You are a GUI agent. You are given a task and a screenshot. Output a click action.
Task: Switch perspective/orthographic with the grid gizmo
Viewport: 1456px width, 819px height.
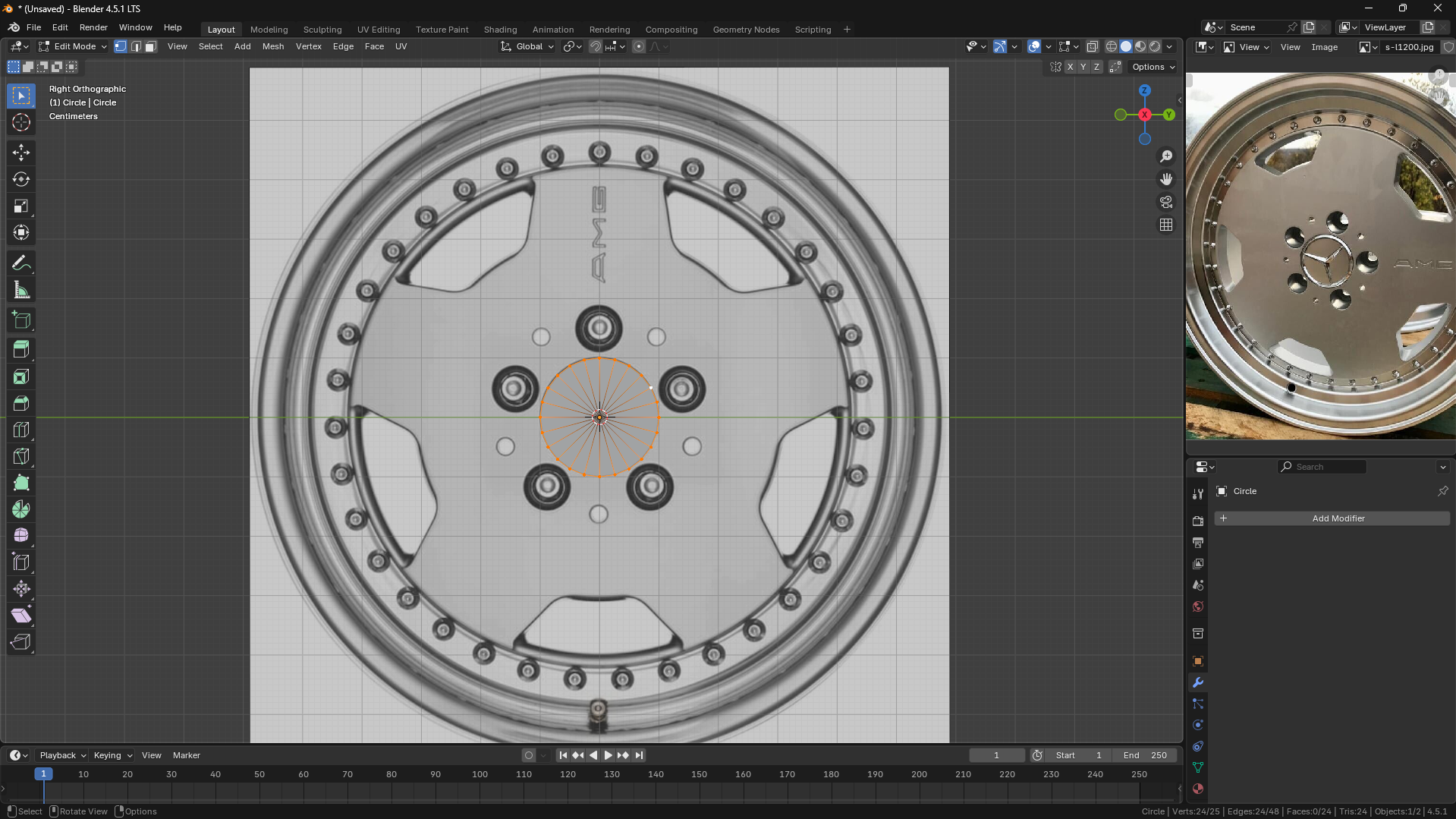tap(1166, 225)
